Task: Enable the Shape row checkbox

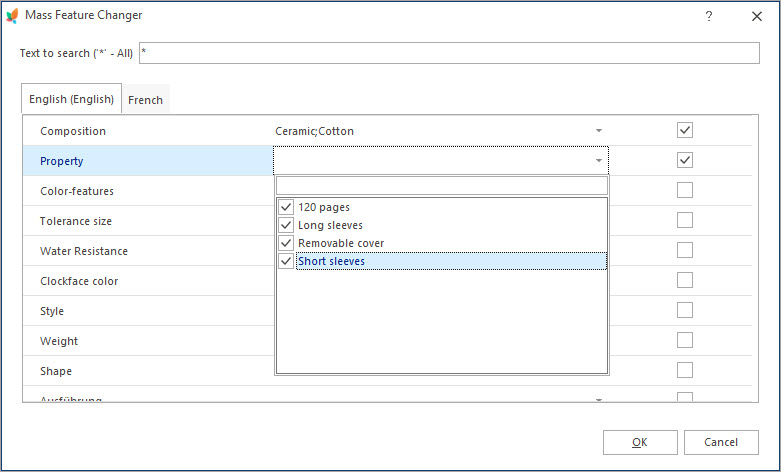Action: pos(685,370)
